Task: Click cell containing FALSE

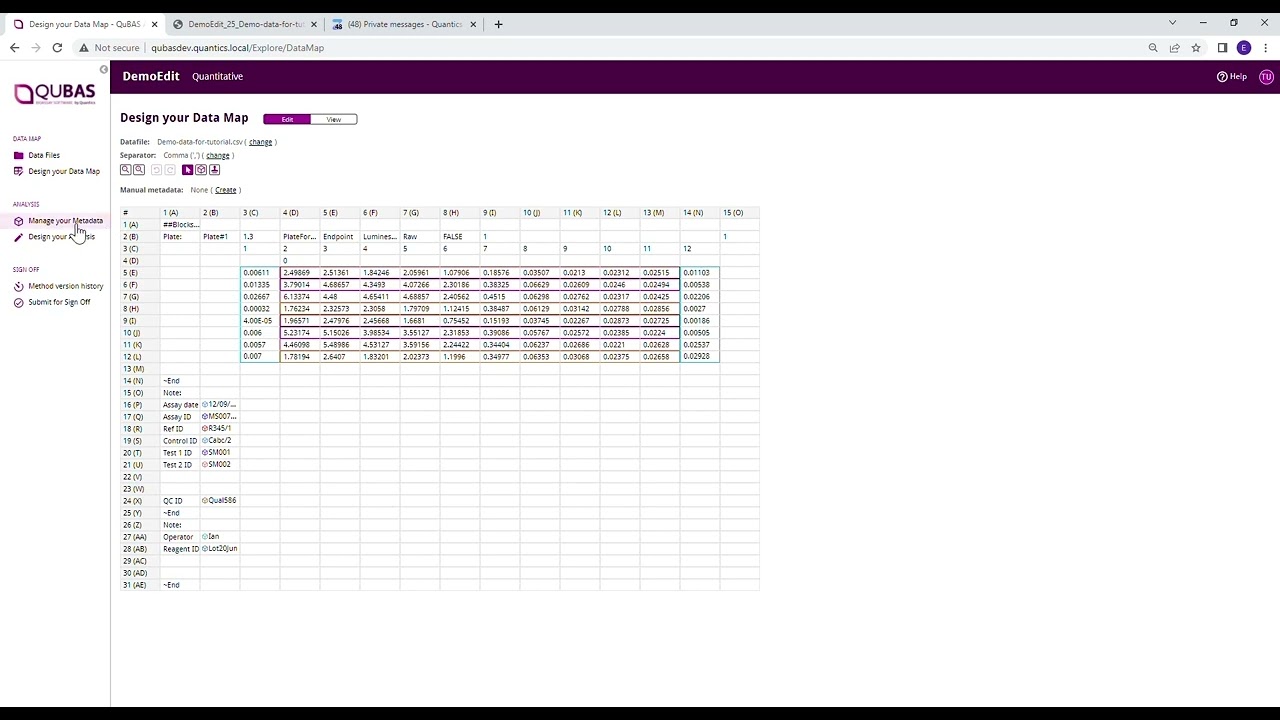Action: 460,237
